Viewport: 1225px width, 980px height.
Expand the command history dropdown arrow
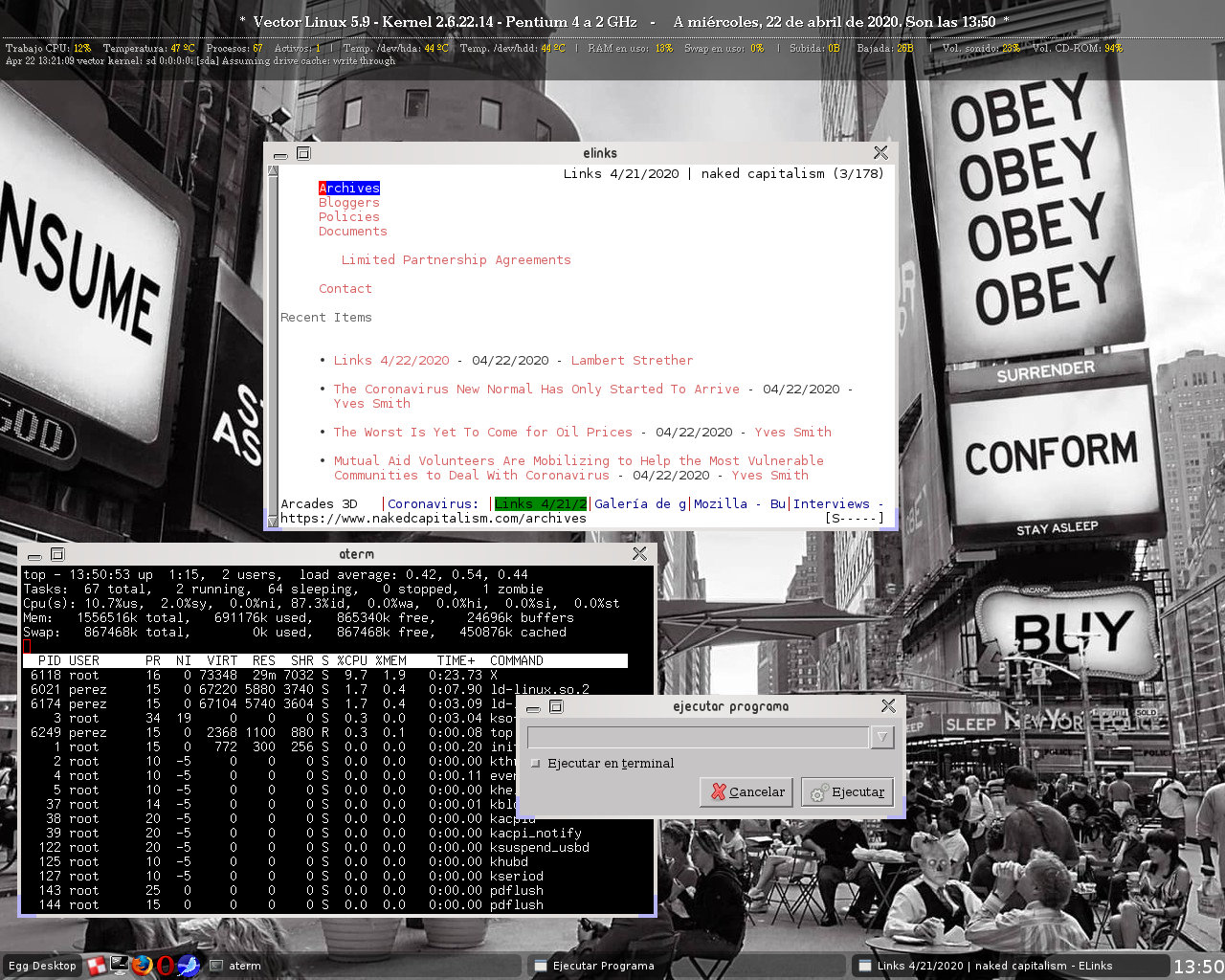[882, 737]
